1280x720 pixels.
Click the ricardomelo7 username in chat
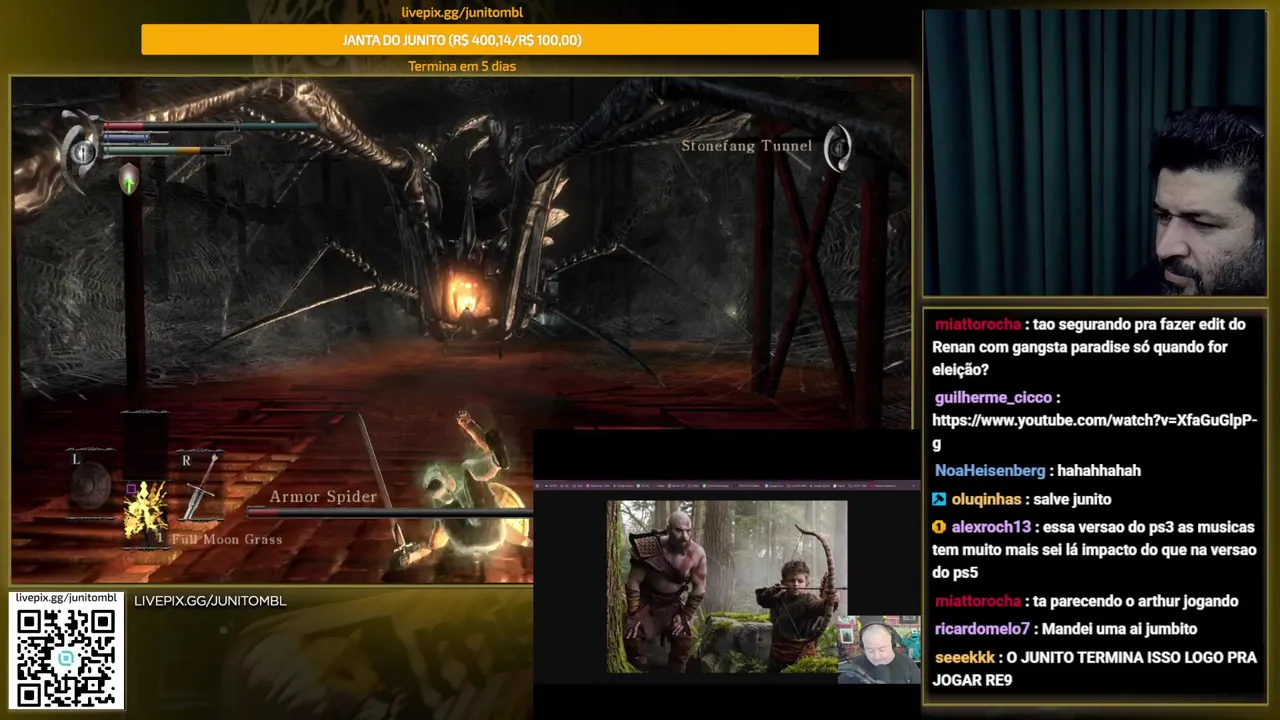(x=982, y=629)
